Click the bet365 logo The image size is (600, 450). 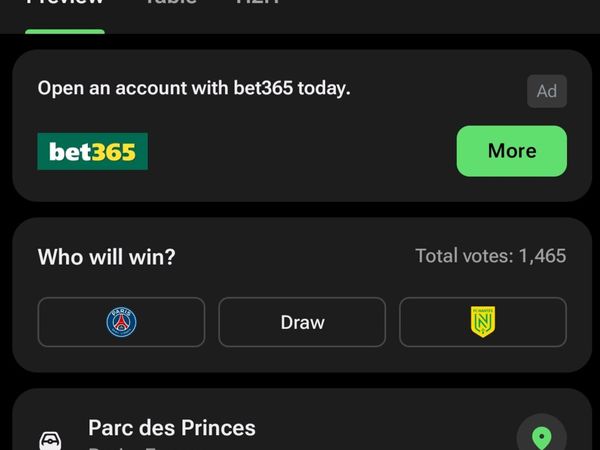[x=92, y=151]
